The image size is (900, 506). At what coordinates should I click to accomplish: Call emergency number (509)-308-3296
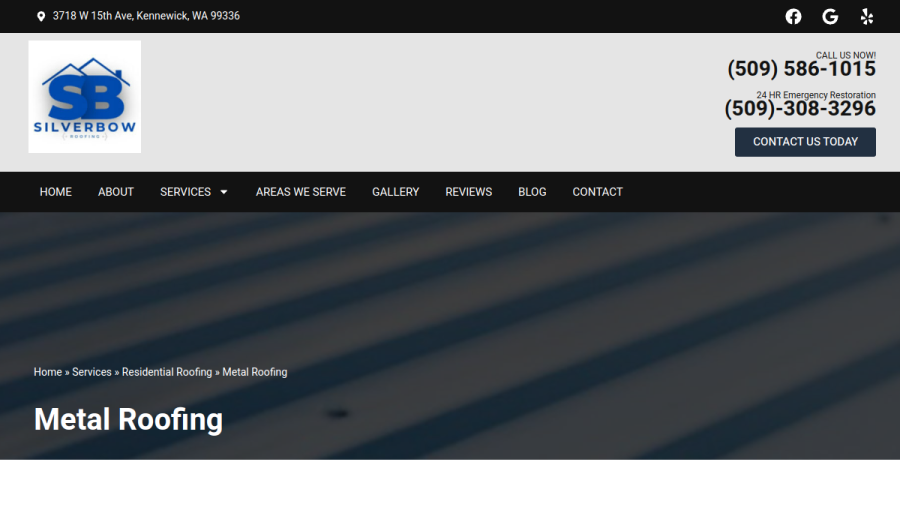pos(800,108)
